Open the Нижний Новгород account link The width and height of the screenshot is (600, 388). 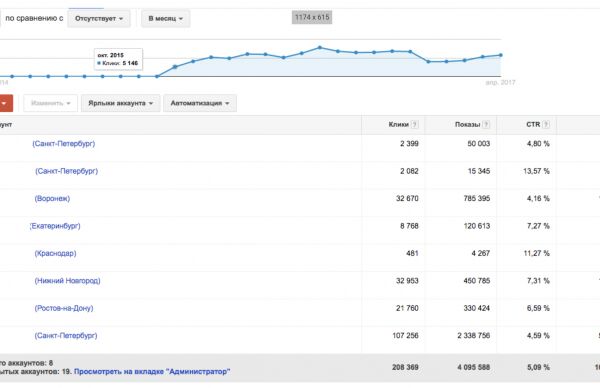click(x=68, y=281)
